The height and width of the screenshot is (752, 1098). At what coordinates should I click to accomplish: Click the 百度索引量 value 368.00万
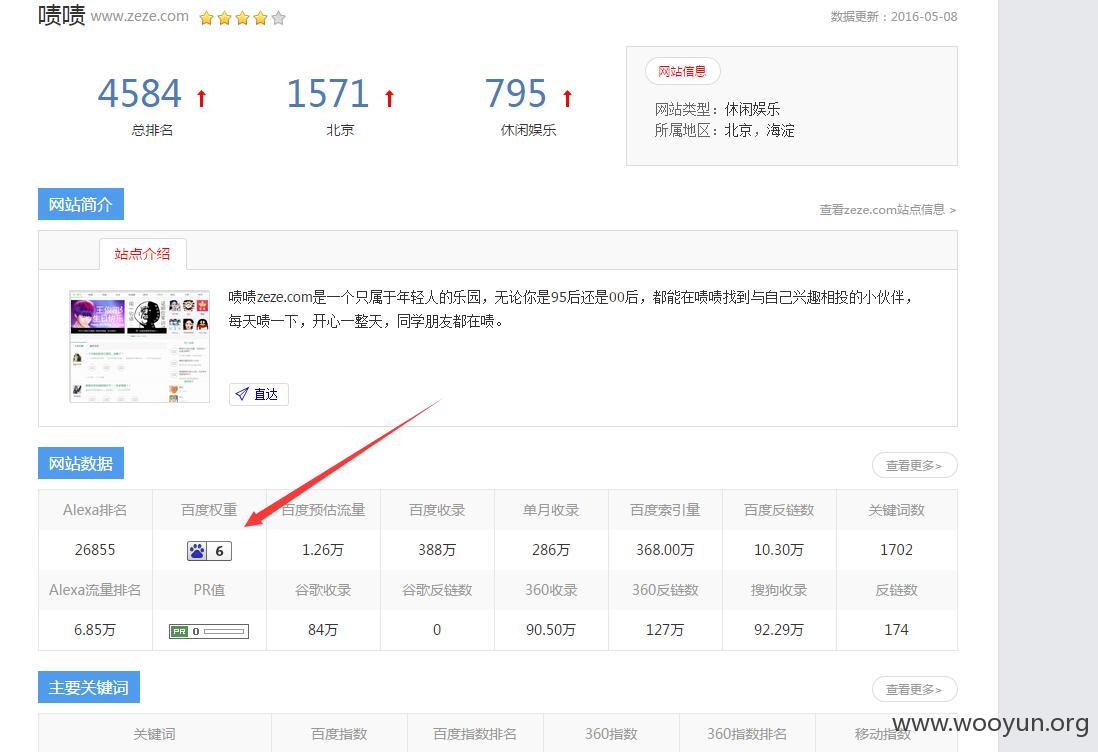click(x=665, y=550)
